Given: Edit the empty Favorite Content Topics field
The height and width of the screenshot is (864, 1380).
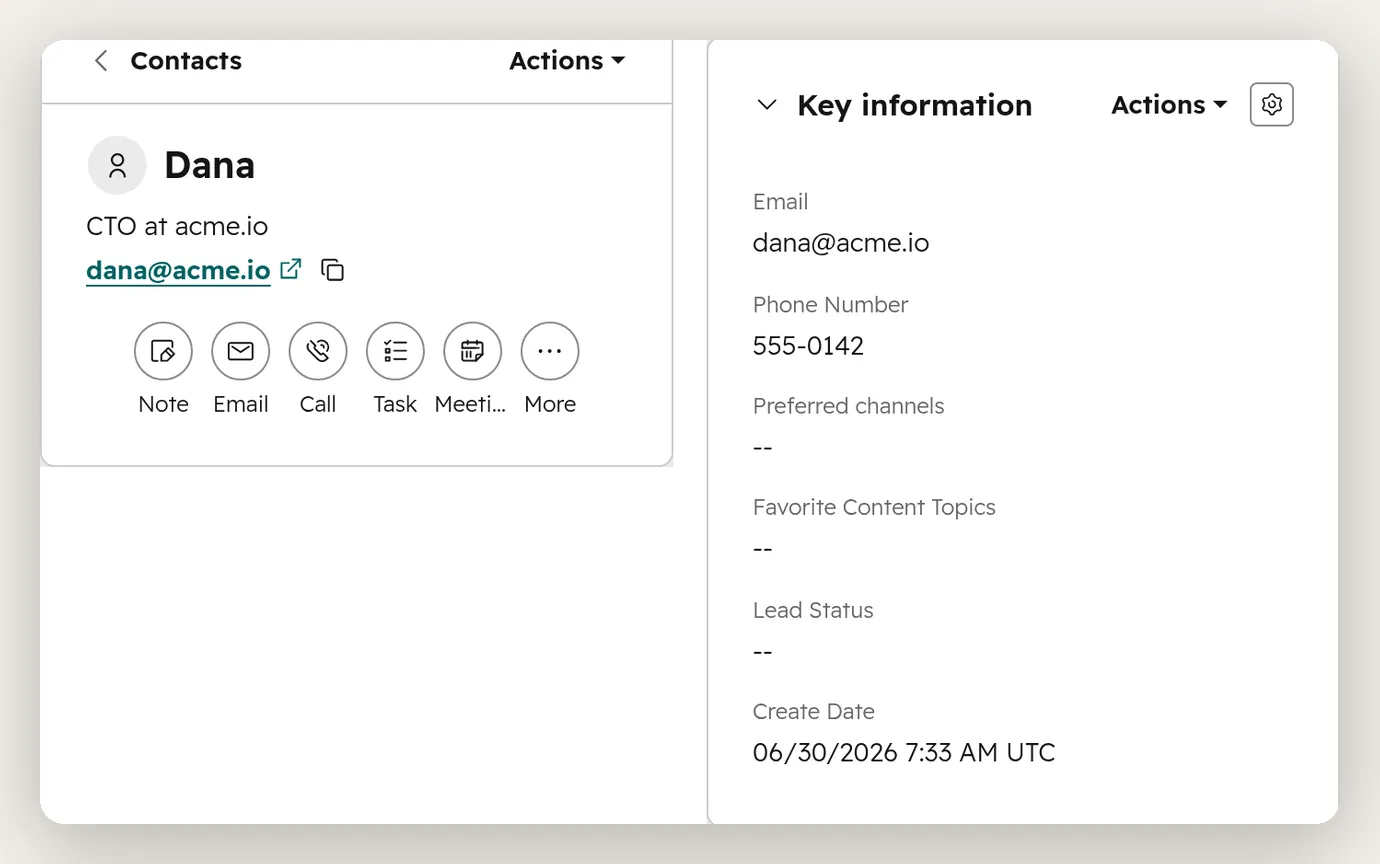Looking at the screenshot, I should coord(763,550).
